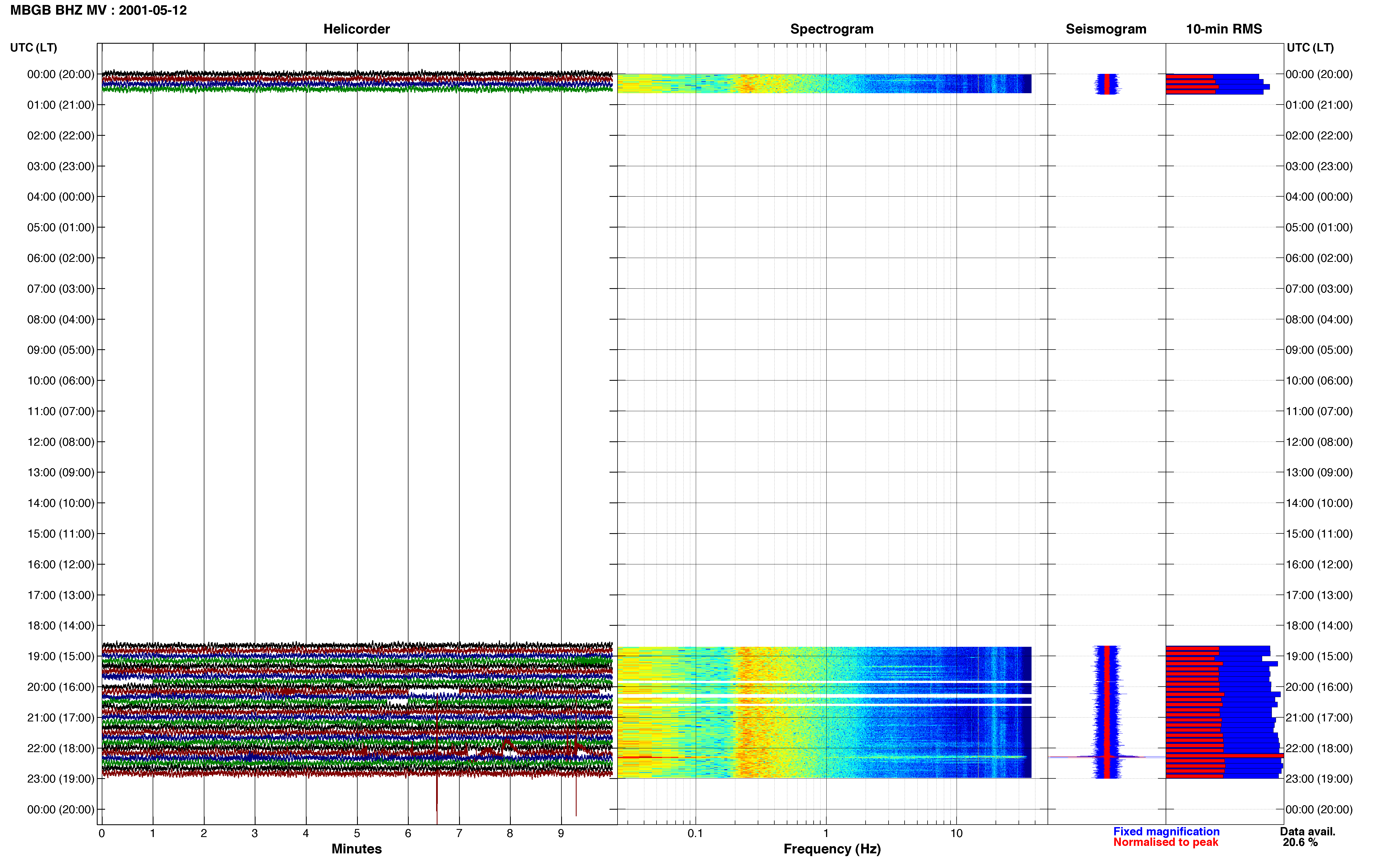This screenshot has height=868, width=1388.
Task: Click left axis label '19:00 (15:00)'
Action: pyautogui.click(x=61, y=656)
